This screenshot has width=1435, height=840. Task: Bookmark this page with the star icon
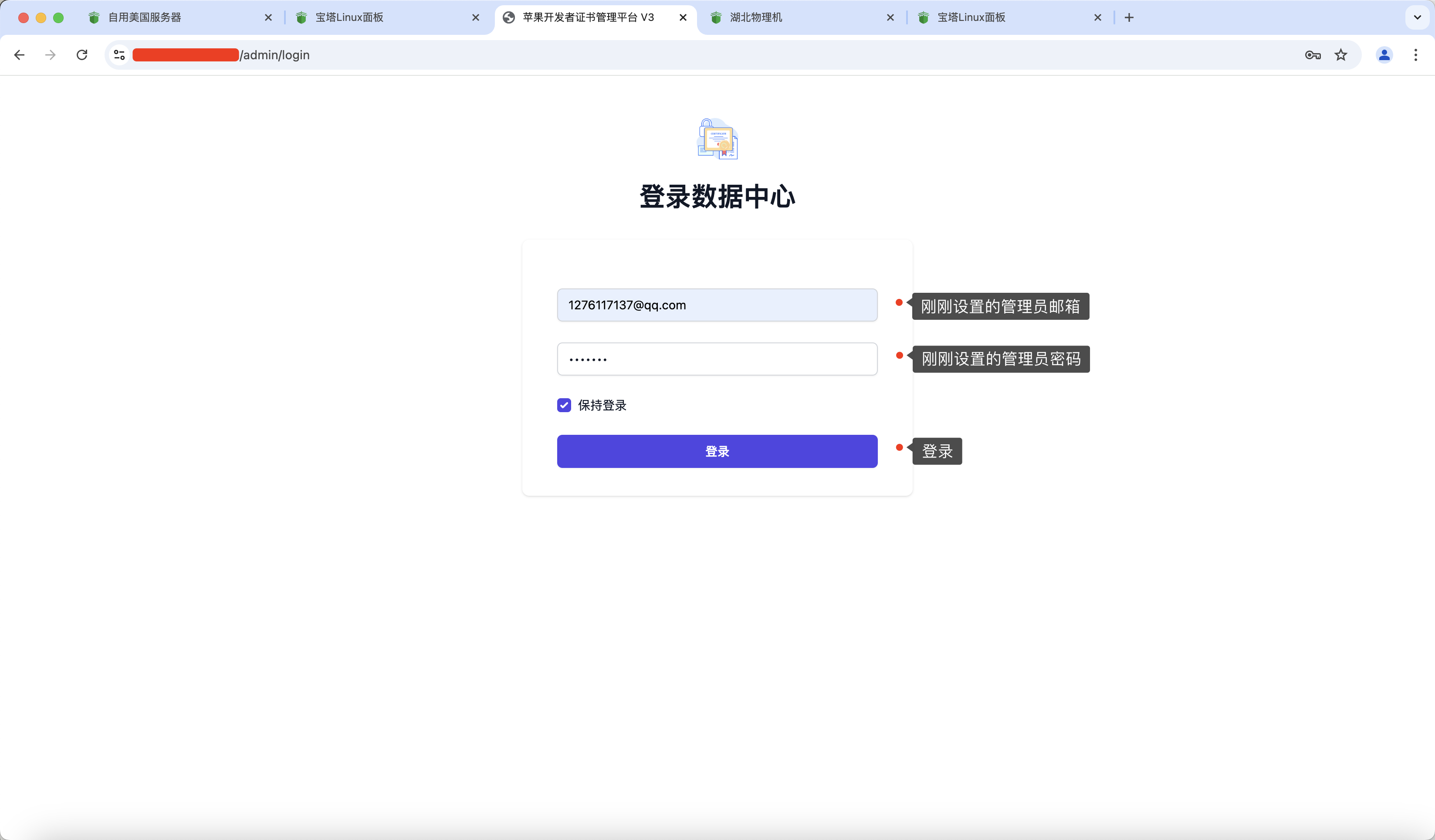click(1341, 54)
